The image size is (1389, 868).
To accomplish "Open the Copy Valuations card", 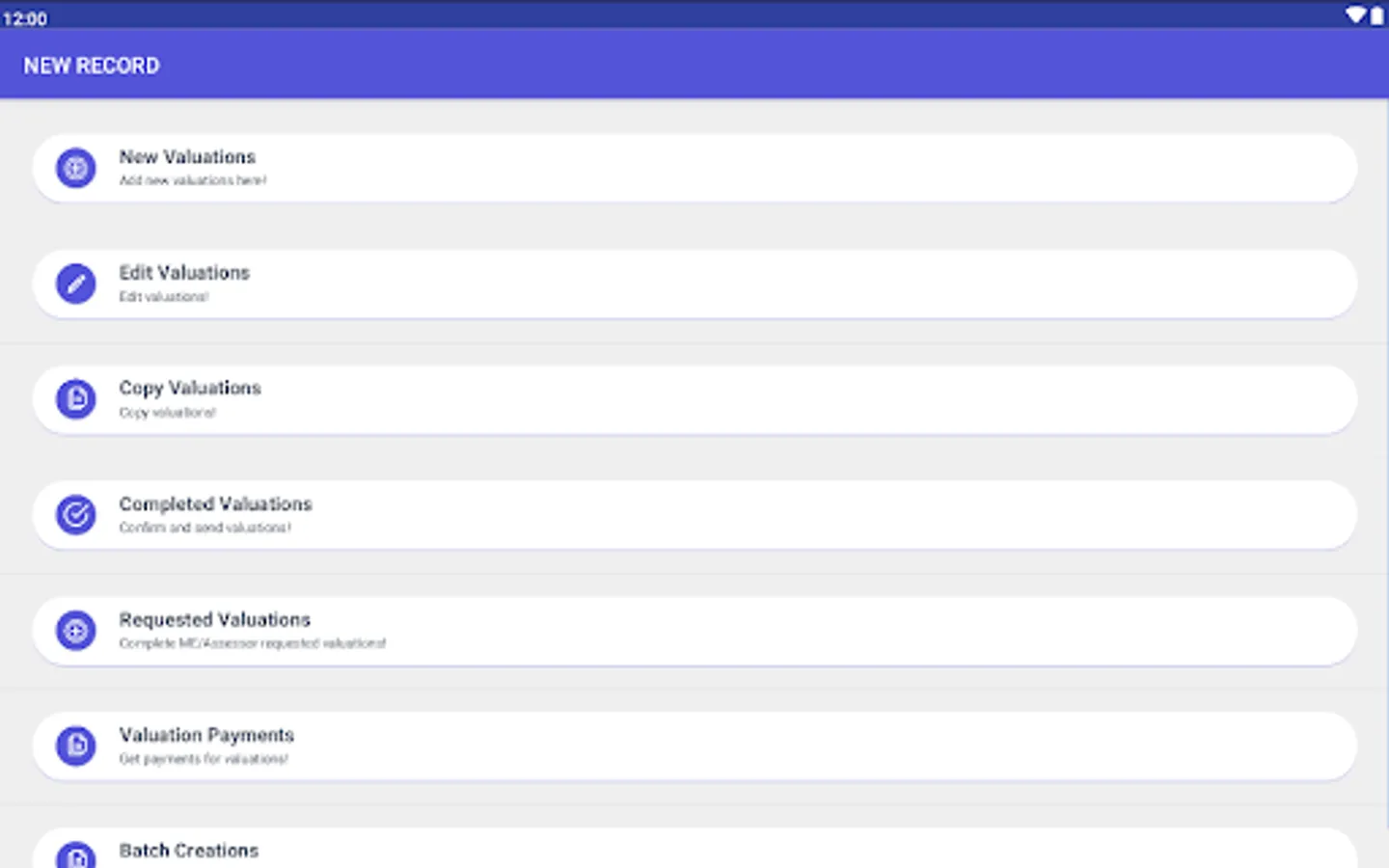I will [694, 399].
